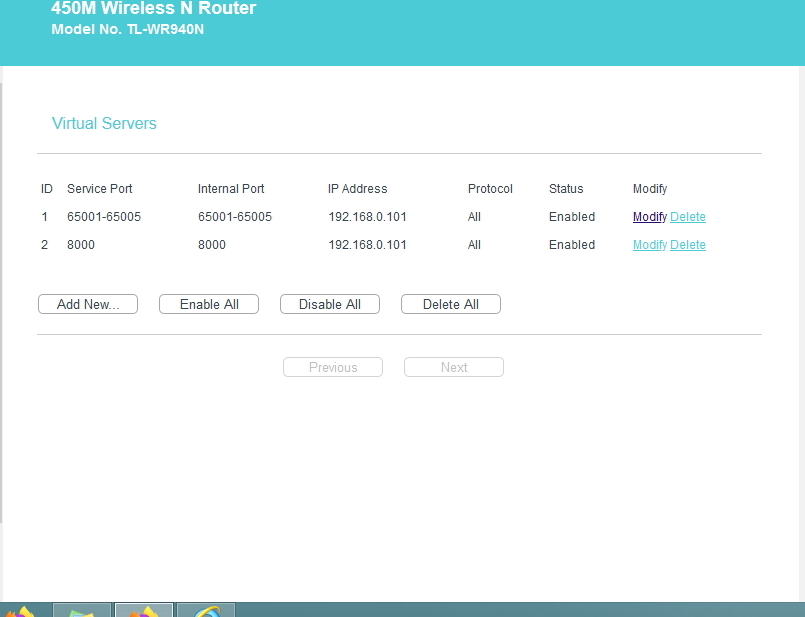The image size is (805, 617).
Task: Click the IP Address column header
Action: pyautogui.click(x=357, y=189)
